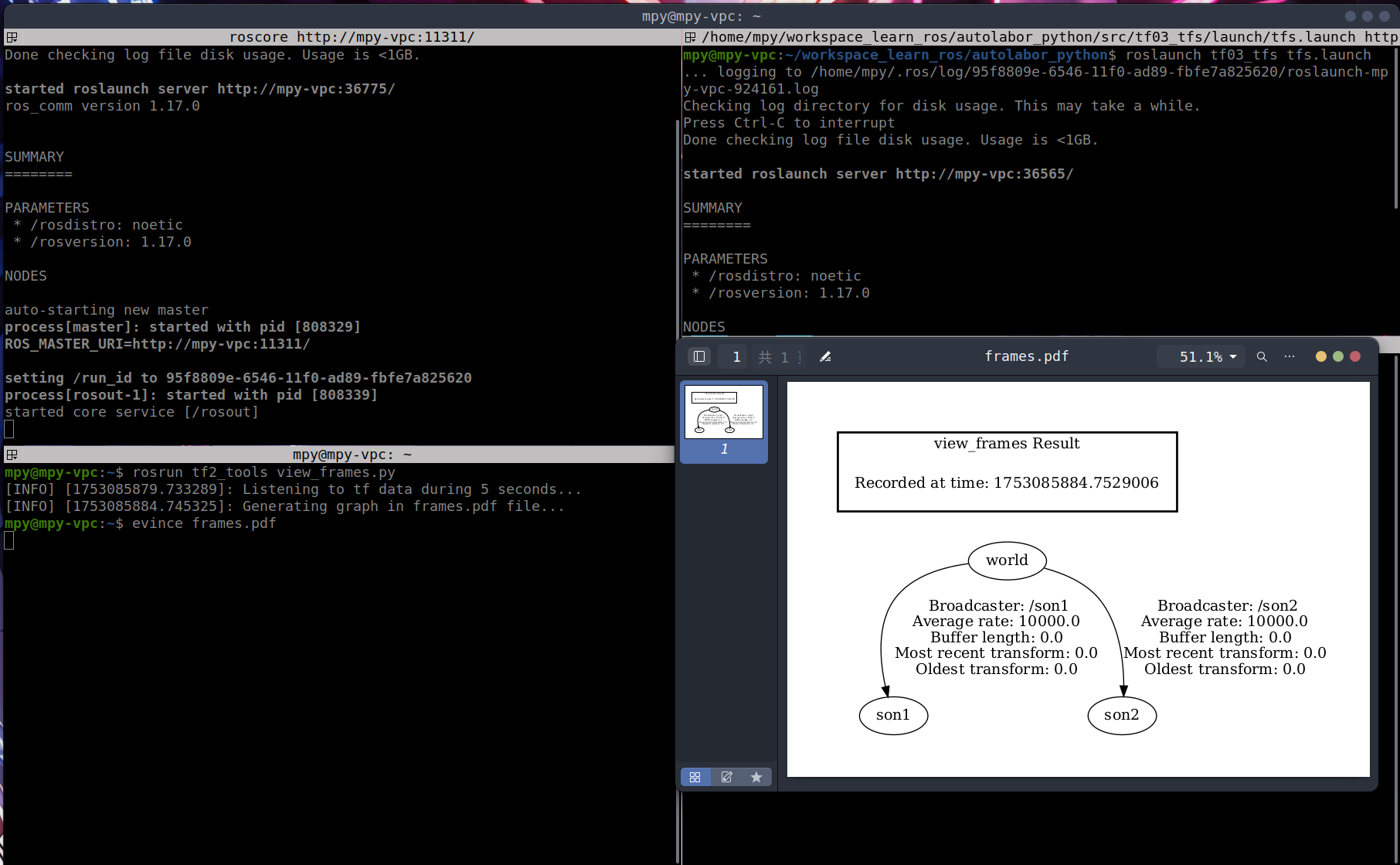
Task: Switch sidebar to annotations view
Action: pyautogui.click(x=726, y=777)
